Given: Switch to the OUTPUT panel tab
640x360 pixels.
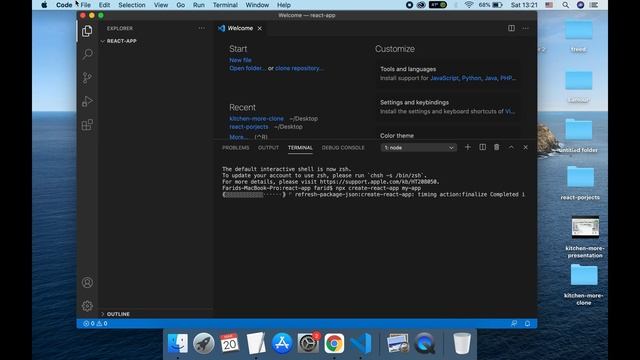Looking at the screenshot, I should point(268,147).
